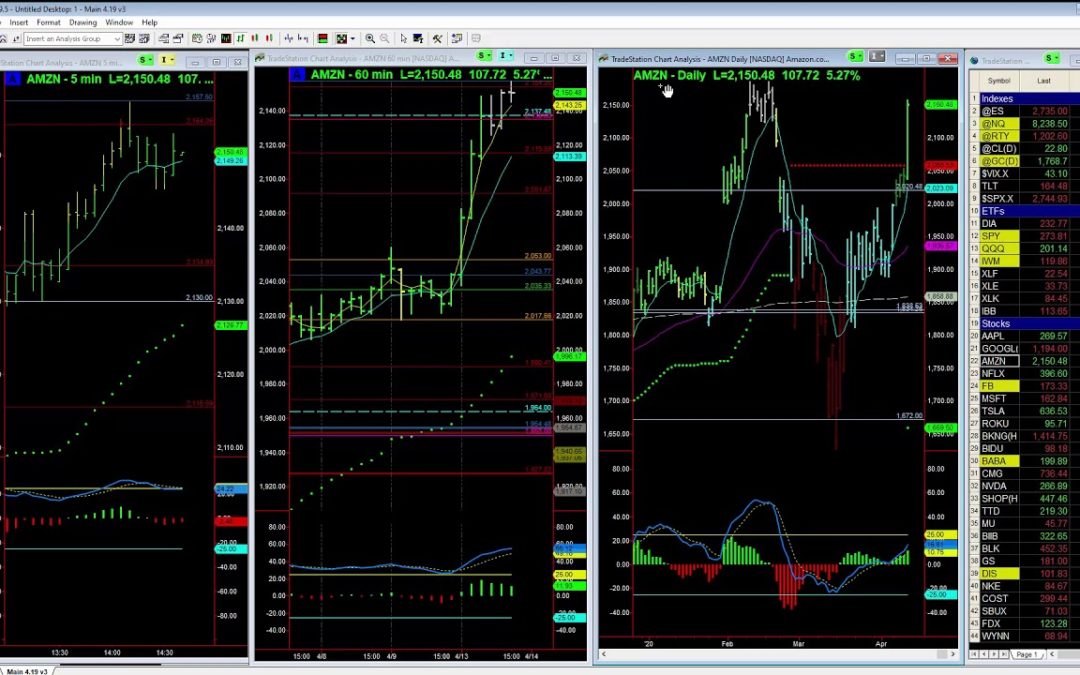
Task: Open the Insert menu
Action: click(19, 22)
